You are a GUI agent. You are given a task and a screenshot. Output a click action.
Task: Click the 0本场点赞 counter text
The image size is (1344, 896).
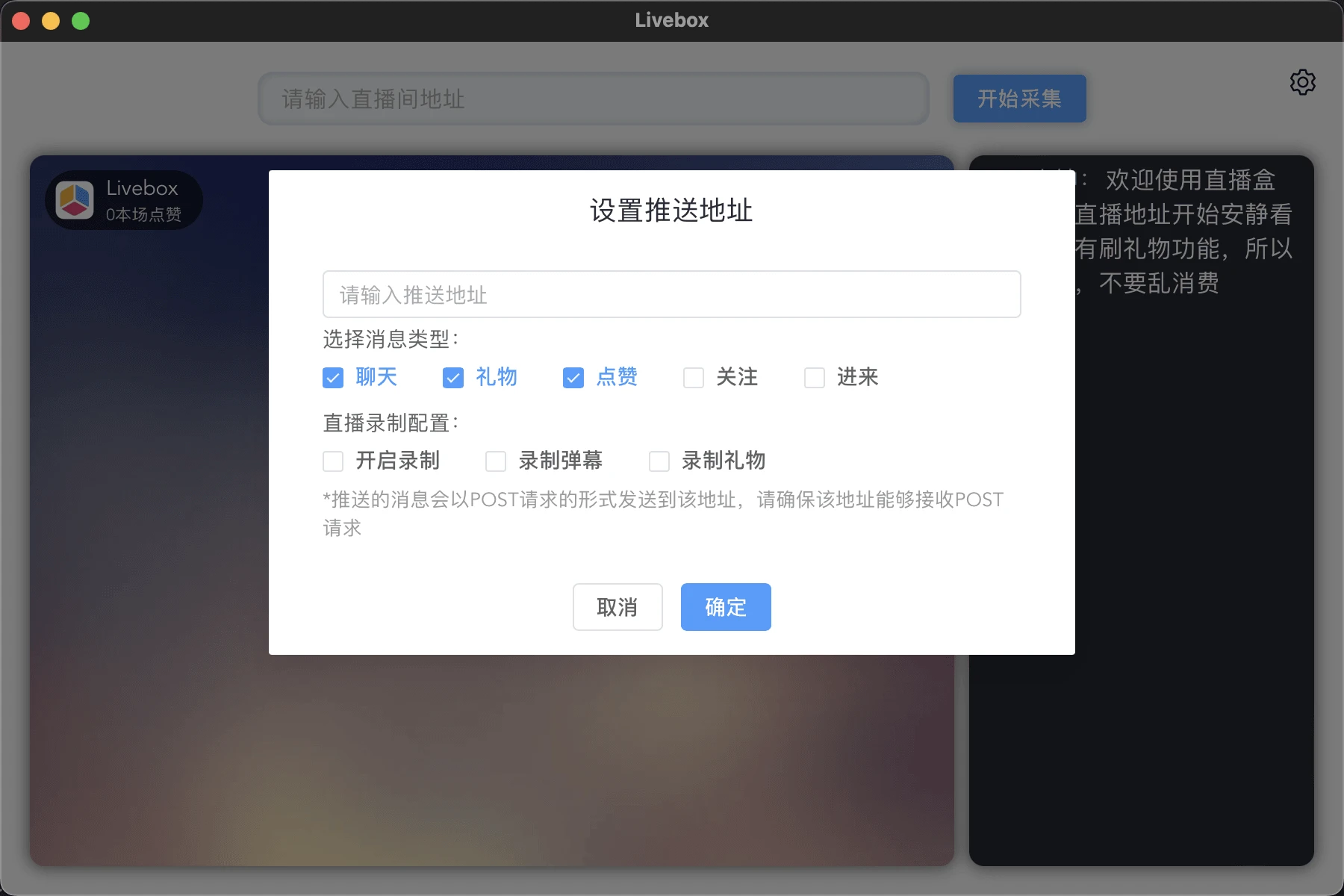[x=143, y=215]
